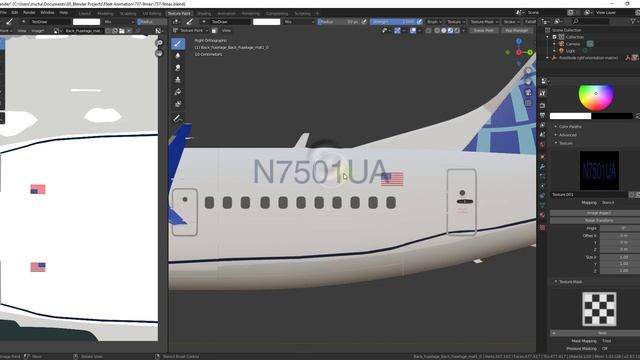The image size is (640, 360).
Task: Select the Mask tool in viewport toolbar
Action: click(x=178, y=104)
